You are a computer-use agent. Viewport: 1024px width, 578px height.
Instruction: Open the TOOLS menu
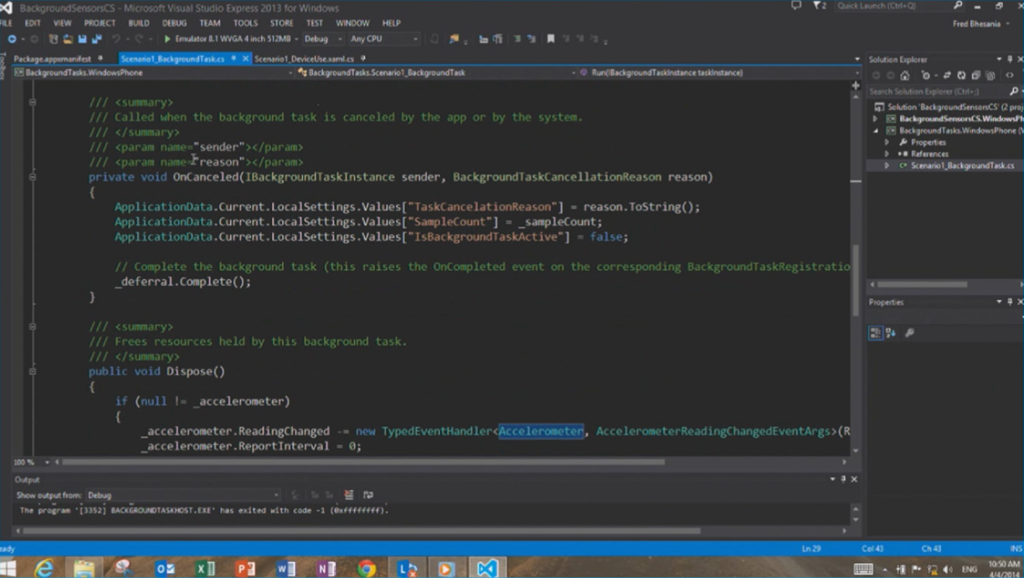tap(246, 23)
